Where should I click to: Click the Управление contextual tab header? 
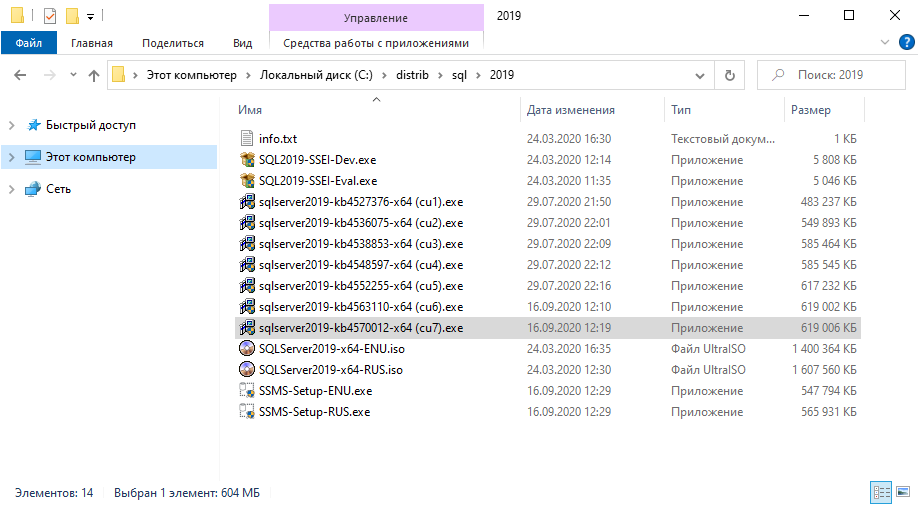coord(376,18)
